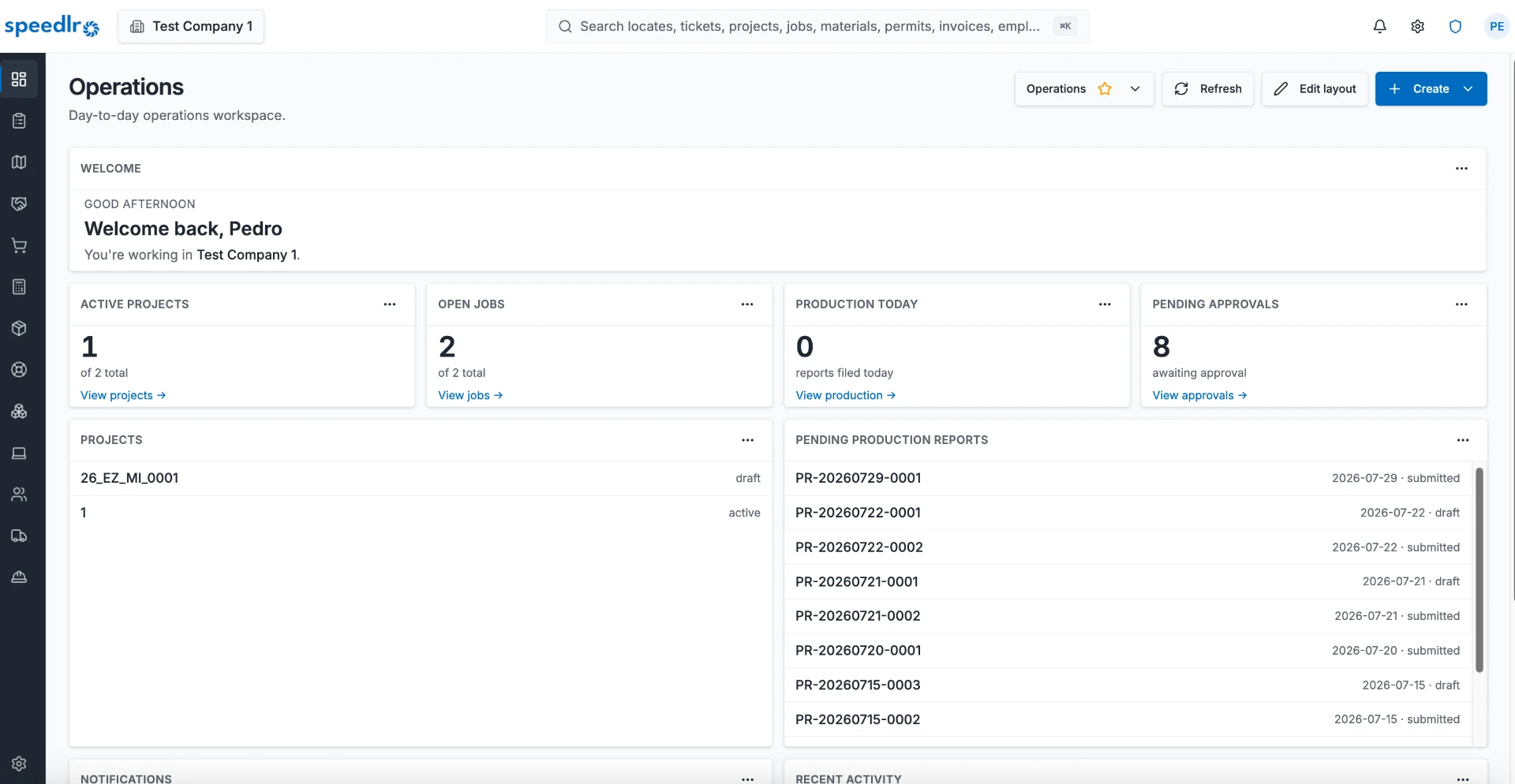Follow the View approvals link
Screen dimensions: 1515x784
[x=1199, y=395]
